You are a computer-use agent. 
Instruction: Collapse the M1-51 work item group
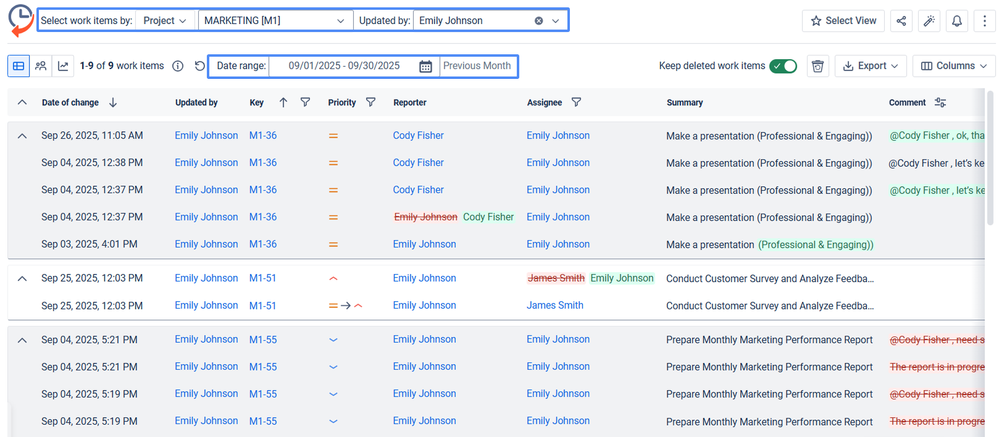pyautogui.click(x=22, y=278)
